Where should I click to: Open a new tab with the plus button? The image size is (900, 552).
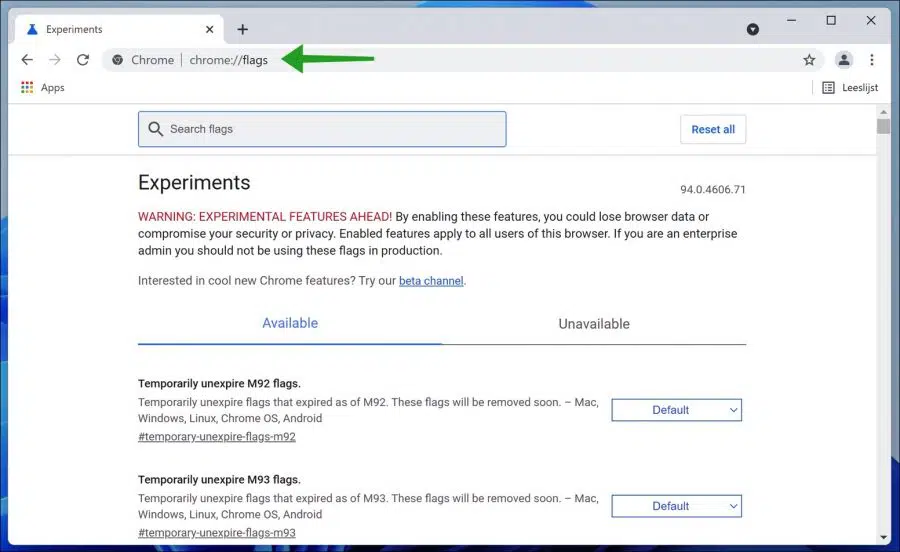243,29
